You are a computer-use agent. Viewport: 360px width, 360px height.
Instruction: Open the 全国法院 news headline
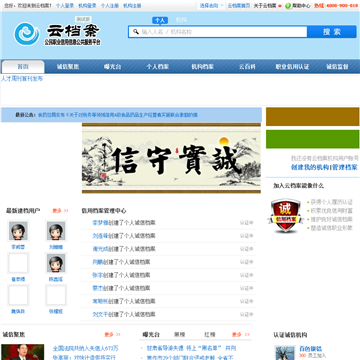coord(85,348)
